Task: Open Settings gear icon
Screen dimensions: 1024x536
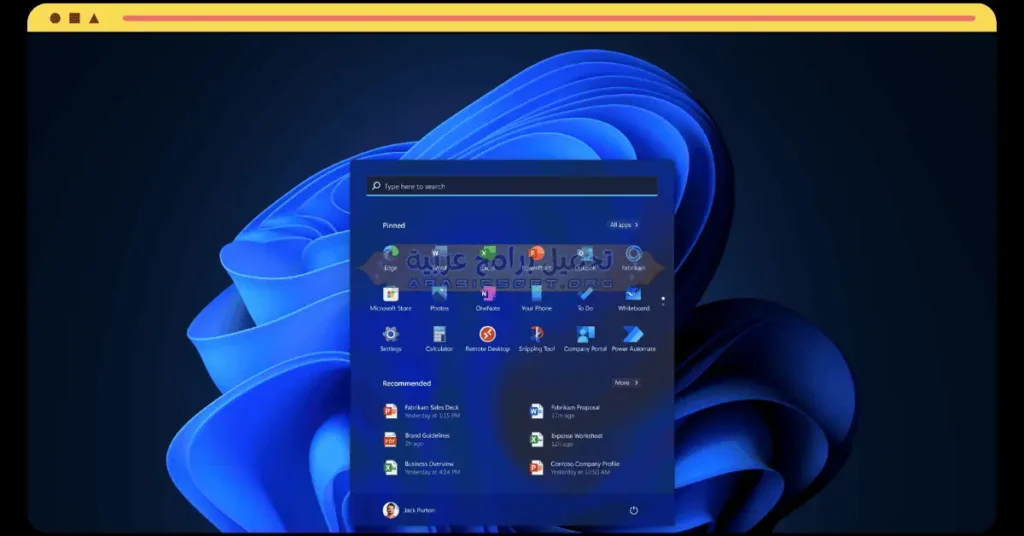Action: pyautogui.click(x=391, y=334)
